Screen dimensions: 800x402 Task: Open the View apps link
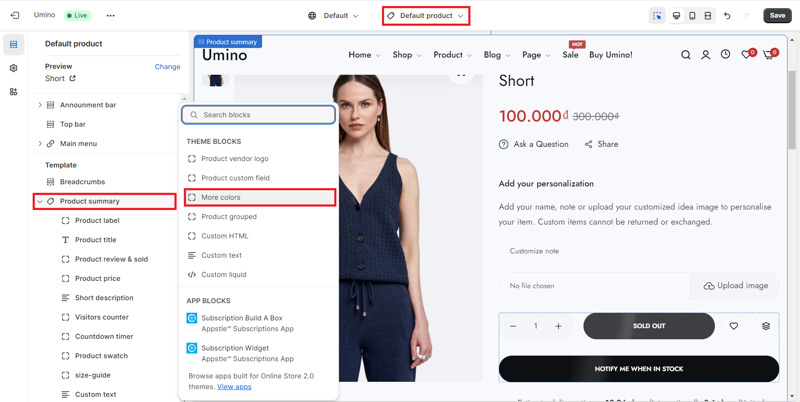(234, 386)
